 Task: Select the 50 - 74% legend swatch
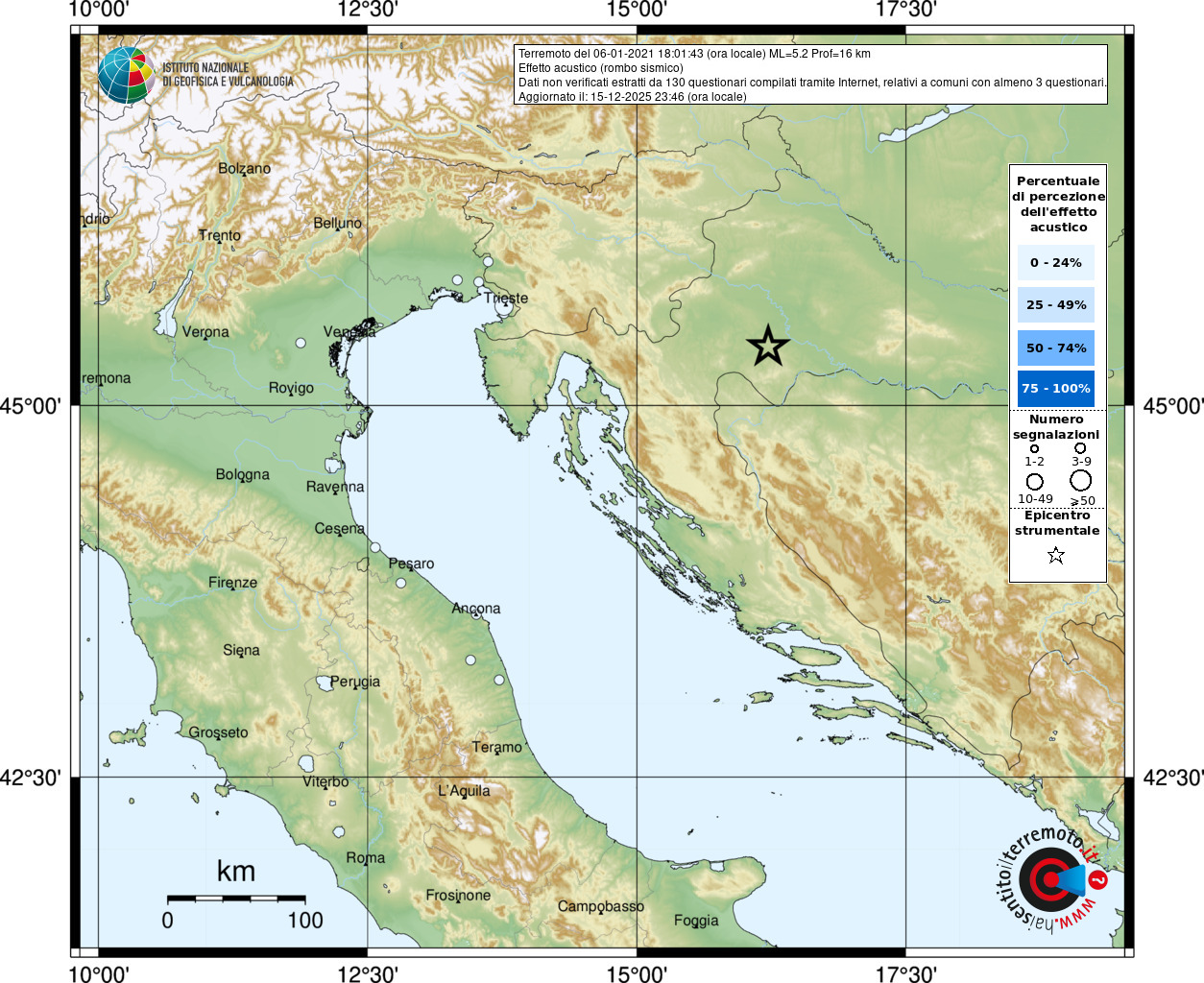[1056, 348]
